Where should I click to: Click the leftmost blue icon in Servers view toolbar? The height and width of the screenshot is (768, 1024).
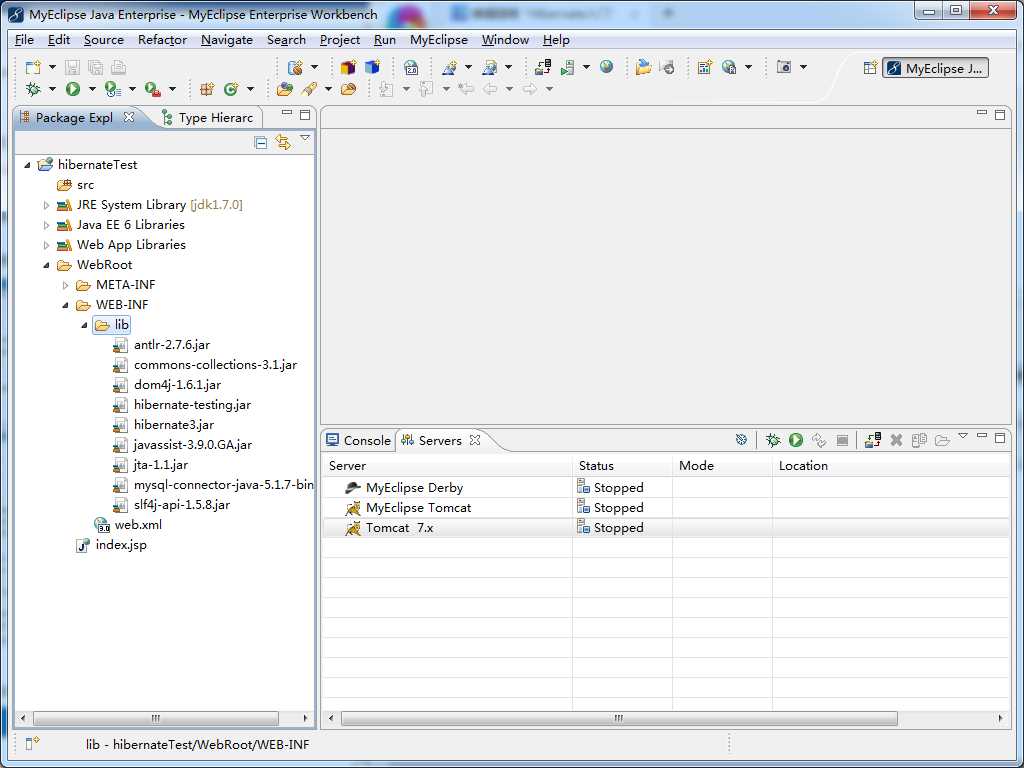(741, 440)
